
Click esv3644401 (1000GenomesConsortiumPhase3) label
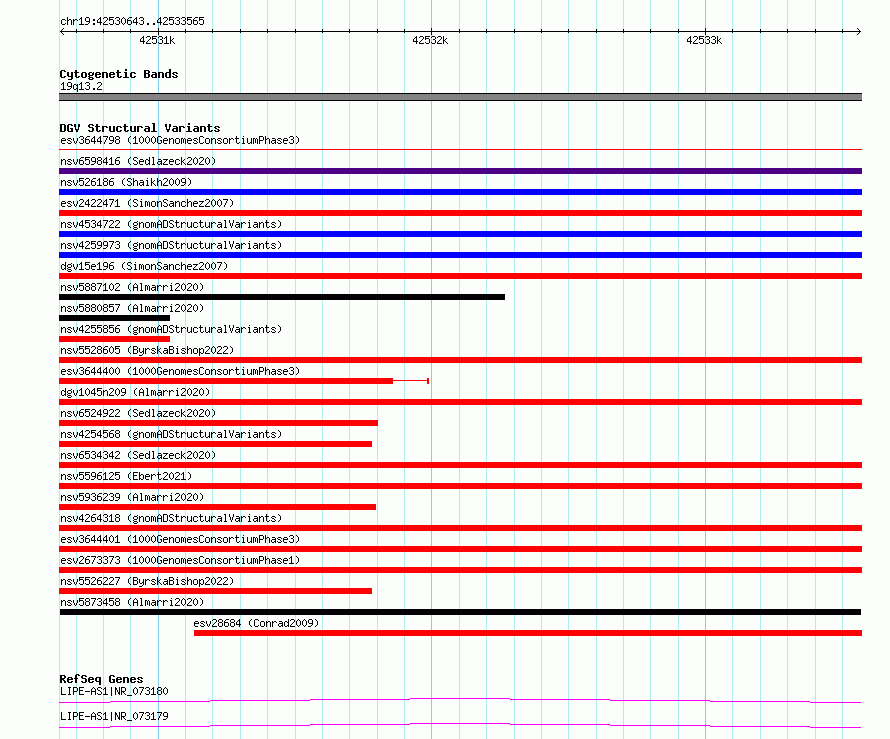[180, 539]
